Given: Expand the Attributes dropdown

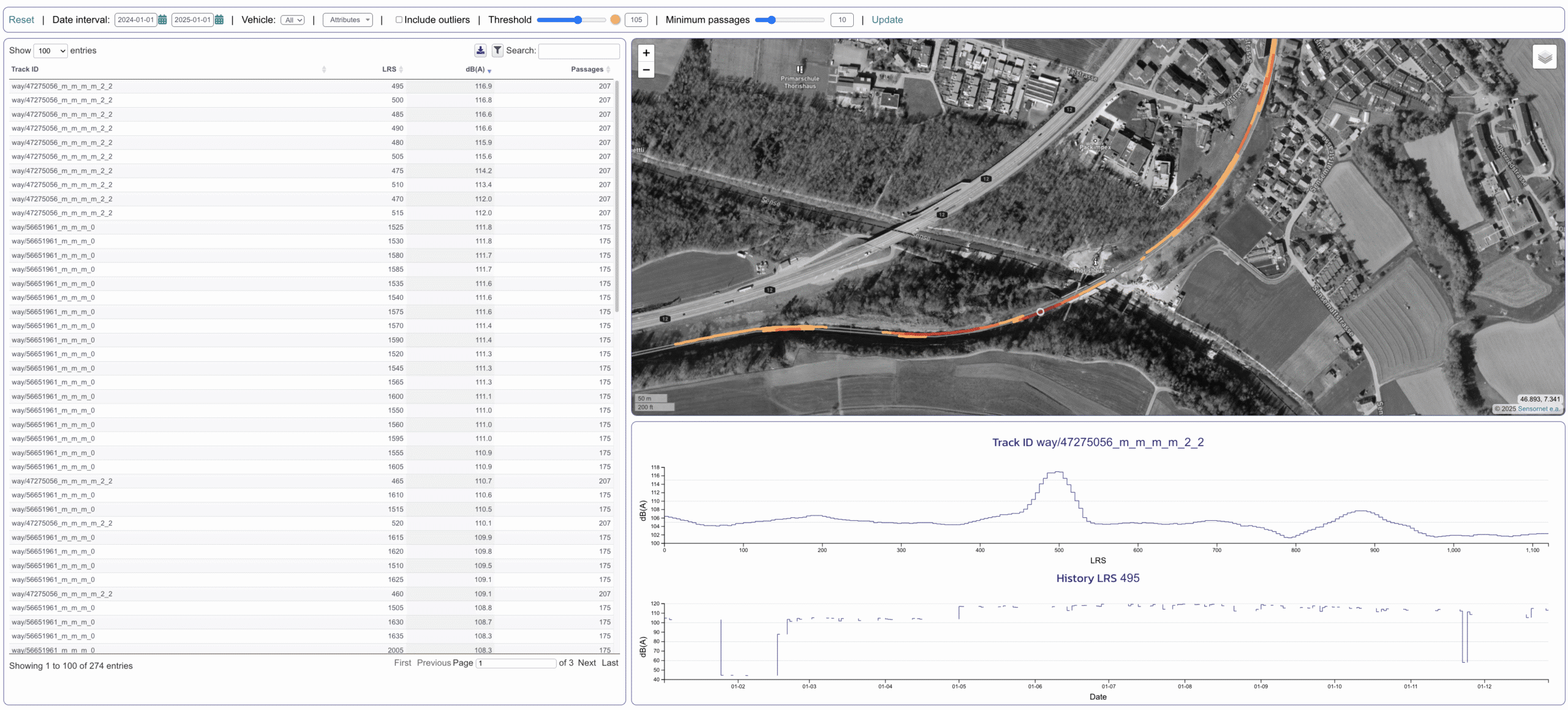Looking at the screenshot, I should pos(347,20).
